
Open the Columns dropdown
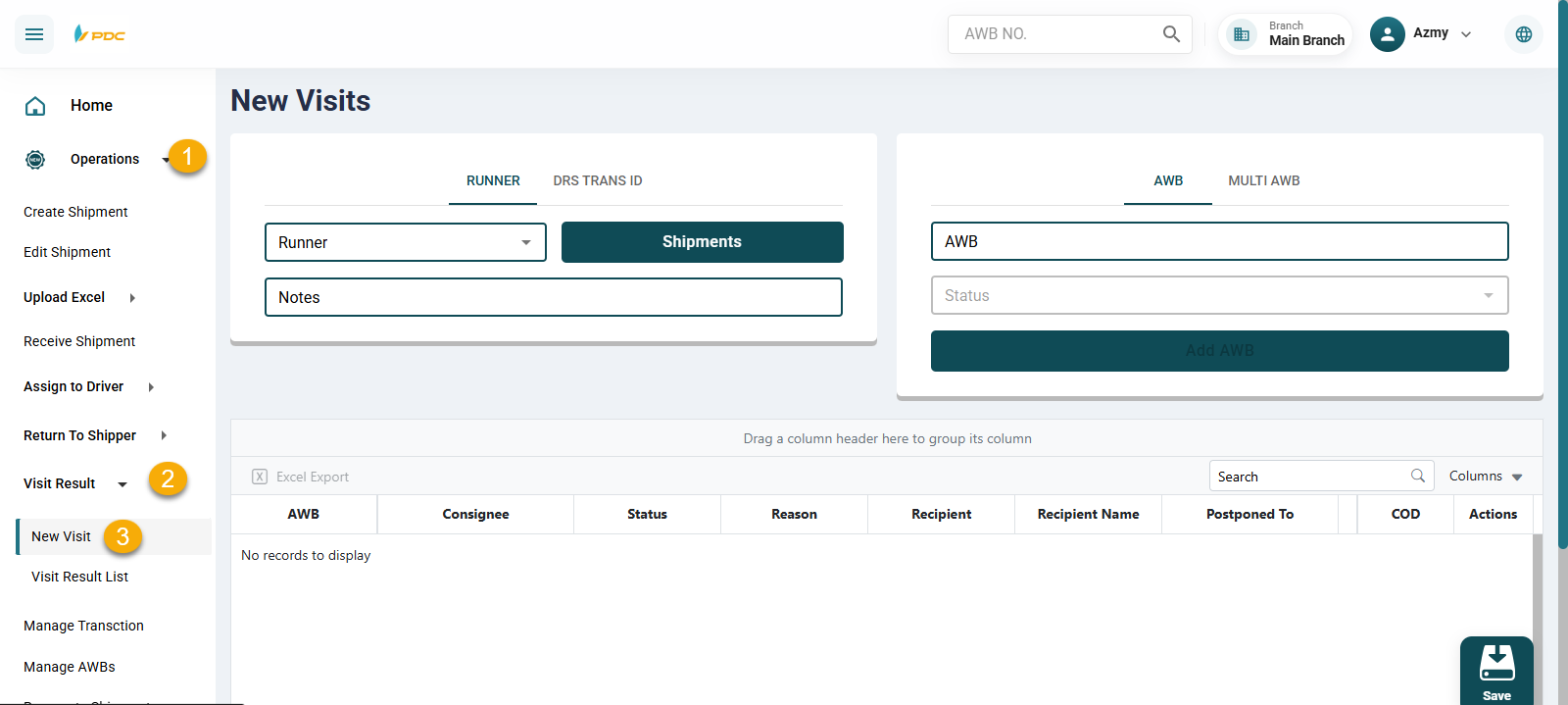[x=1486, y=477]
